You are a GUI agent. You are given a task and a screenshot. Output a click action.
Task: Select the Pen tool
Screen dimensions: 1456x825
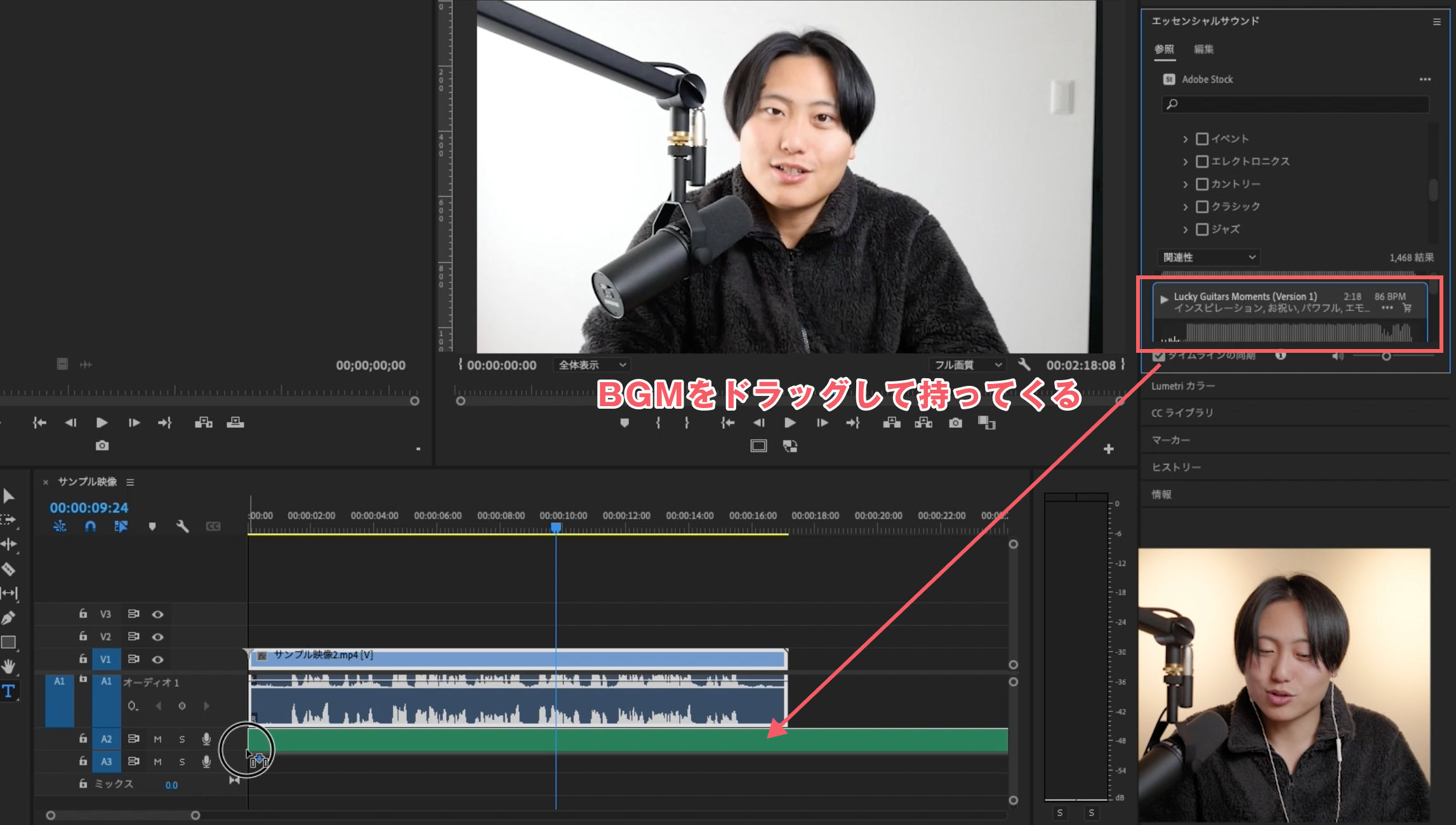point(8,617)
